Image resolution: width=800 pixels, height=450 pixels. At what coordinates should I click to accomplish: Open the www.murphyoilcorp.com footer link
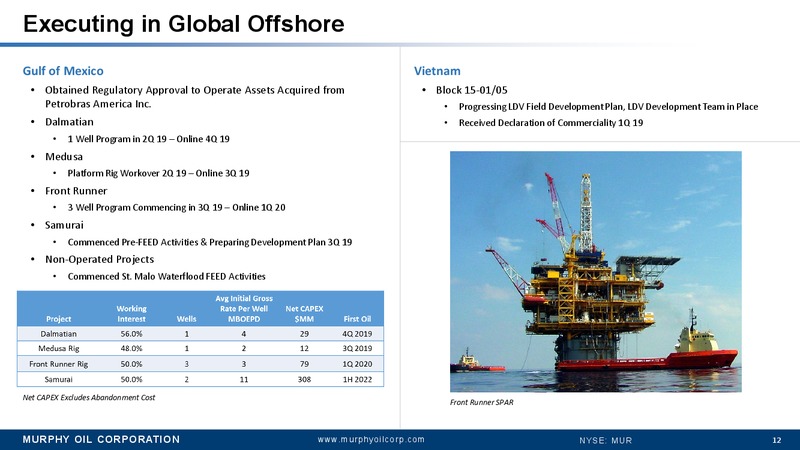click(371, 439)
